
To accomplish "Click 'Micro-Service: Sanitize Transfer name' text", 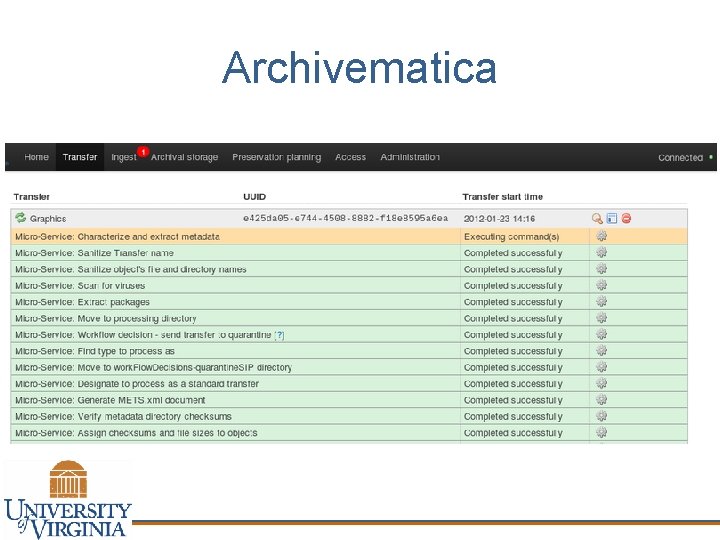I will pos(94,253).
